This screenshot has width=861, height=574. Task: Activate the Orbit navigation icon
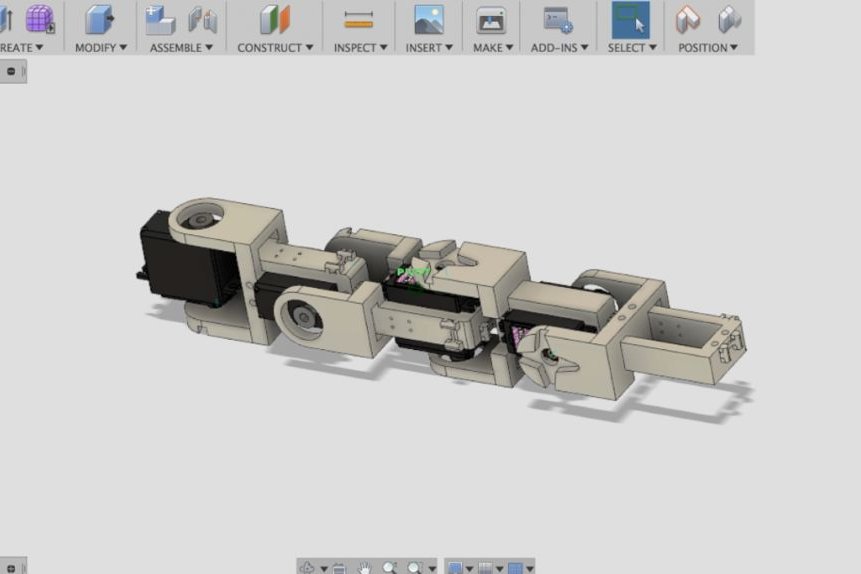[308, 567]
